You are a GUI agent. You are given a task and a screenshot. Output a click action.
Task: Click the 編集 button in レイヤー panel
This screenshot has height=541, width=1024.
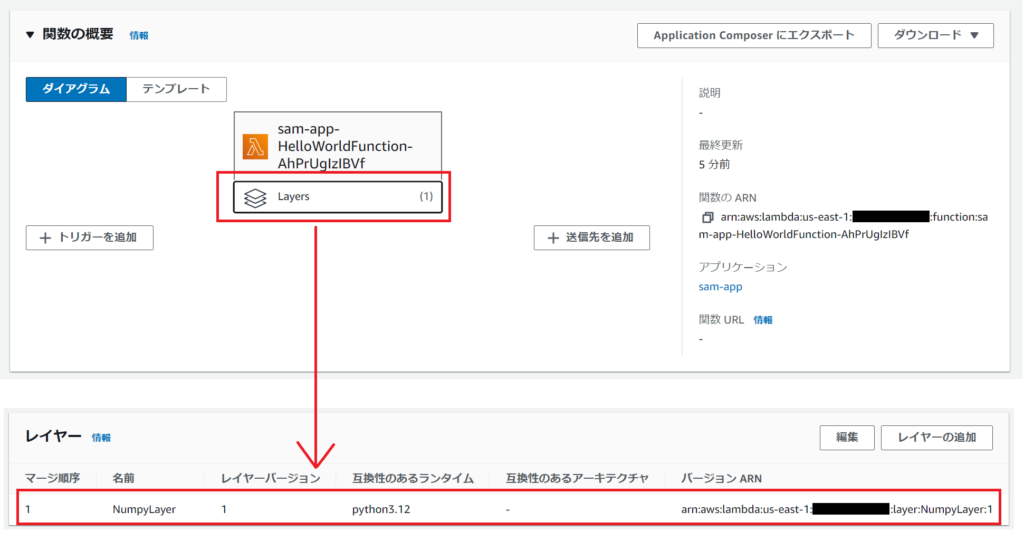coord(847,437)
